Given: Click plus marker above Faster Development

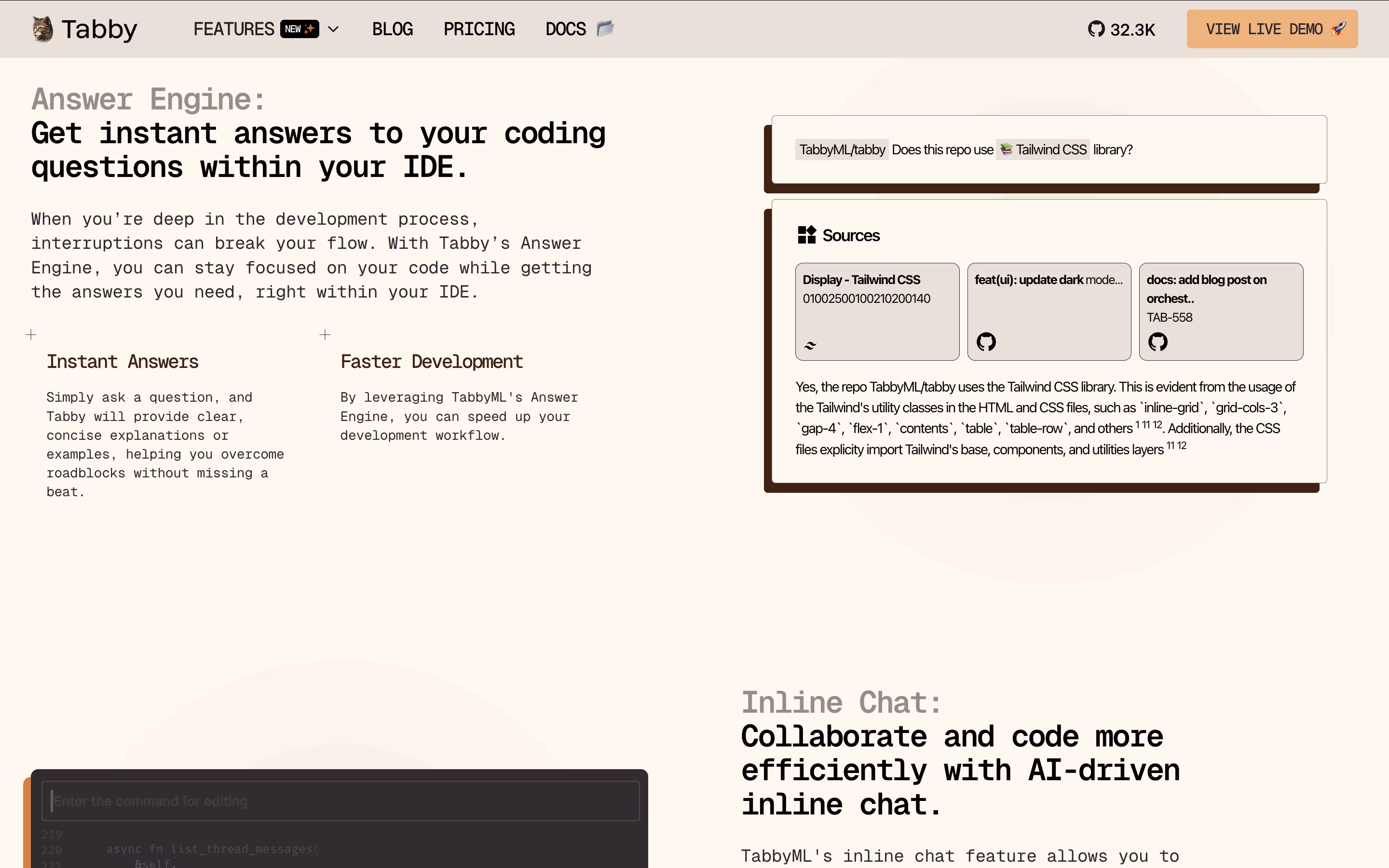Looking at the screenshot, I should click(325, 335).
